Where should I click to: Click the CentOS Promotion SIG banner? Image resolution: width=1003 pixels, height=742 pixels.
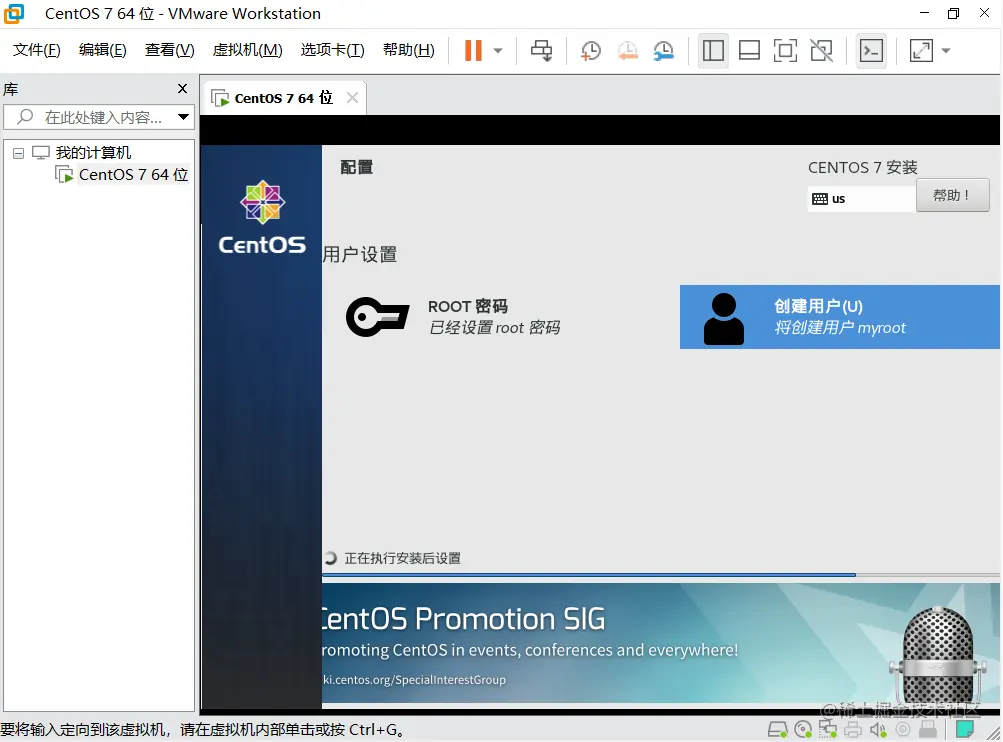point(660,642)
